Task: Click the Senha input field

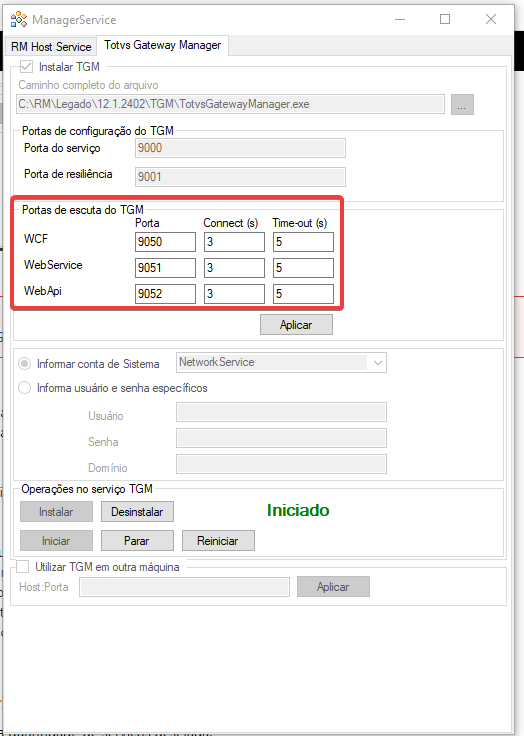Action: click(281, 438)
